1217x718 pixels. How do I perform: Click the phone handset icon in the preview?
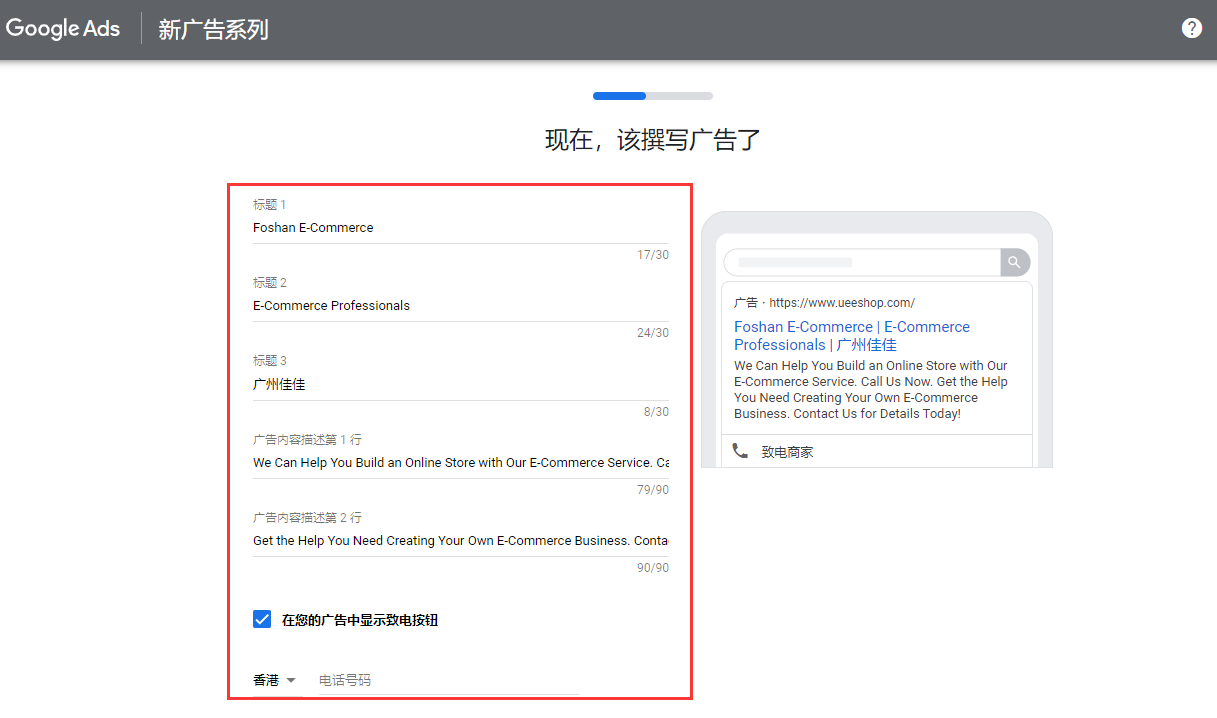(740, 451)
